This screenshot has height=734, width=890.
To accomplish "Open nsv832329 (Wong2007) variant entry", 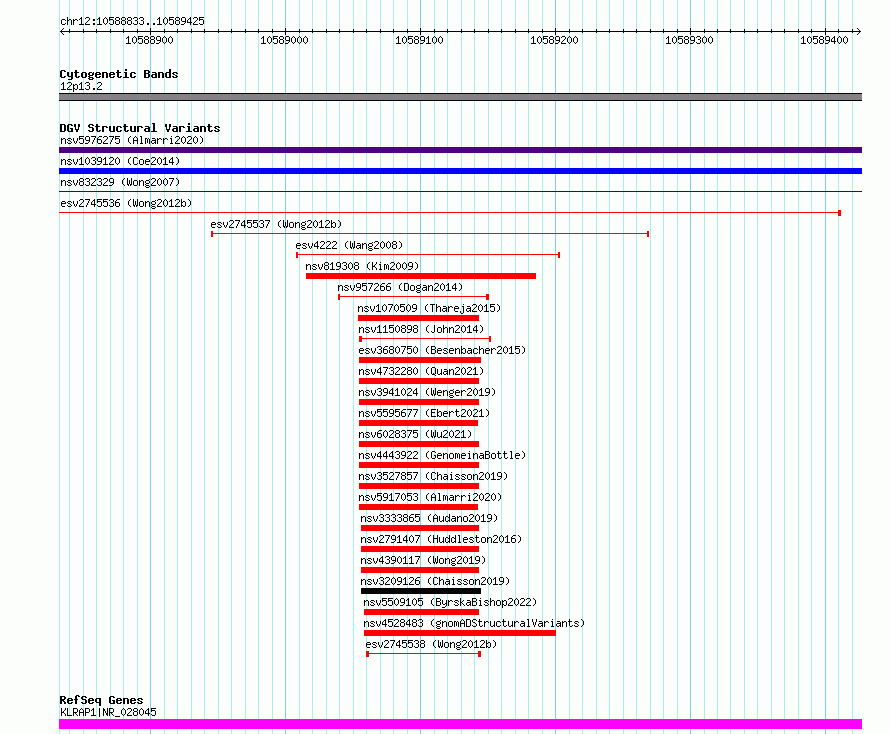I will tap(120, 182).
